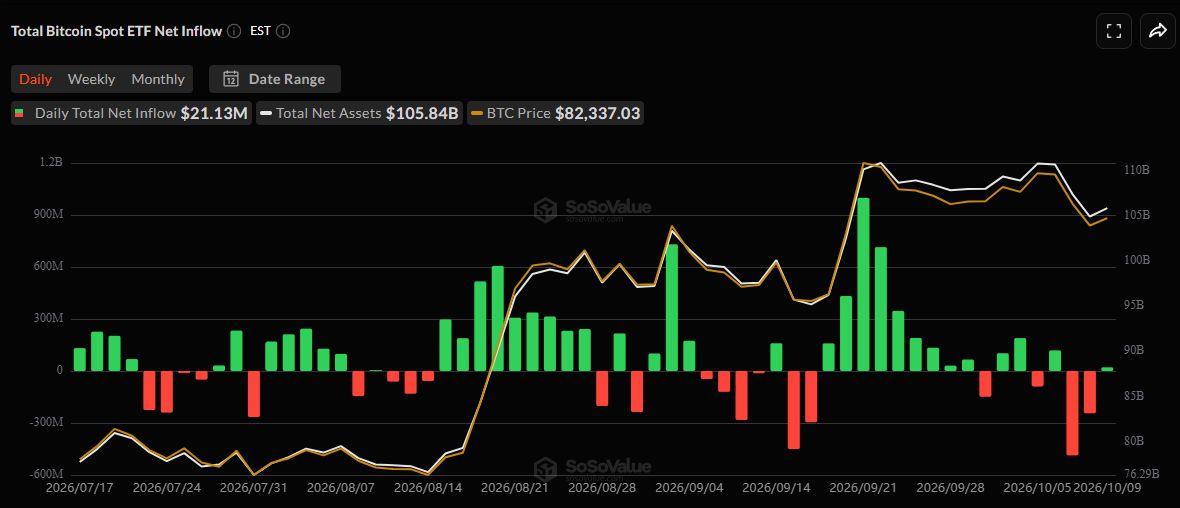
Task: Open the Date Range picker
Action: point(275,79)
